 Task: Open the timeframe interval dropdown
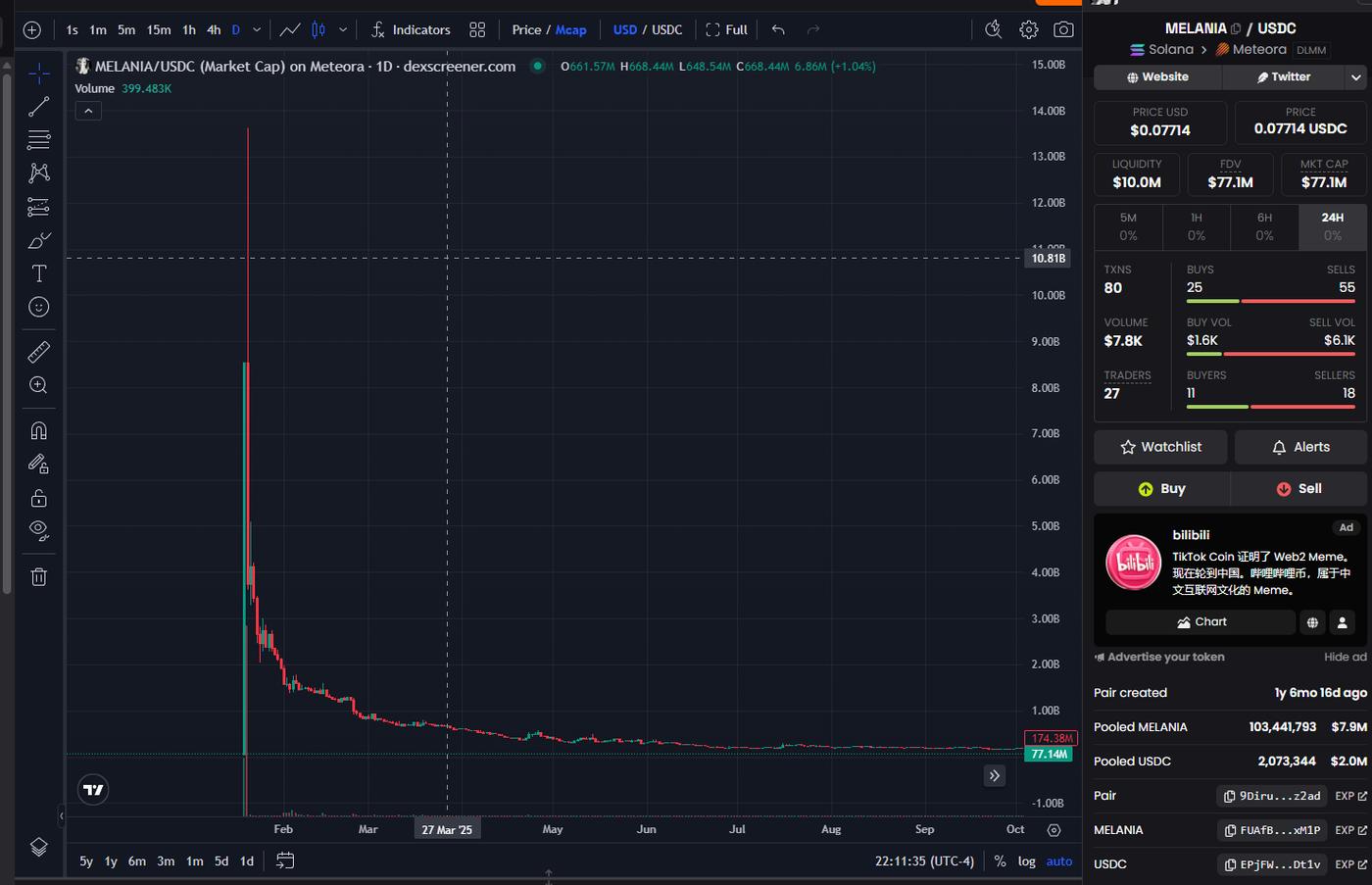(x=257, y=29)
